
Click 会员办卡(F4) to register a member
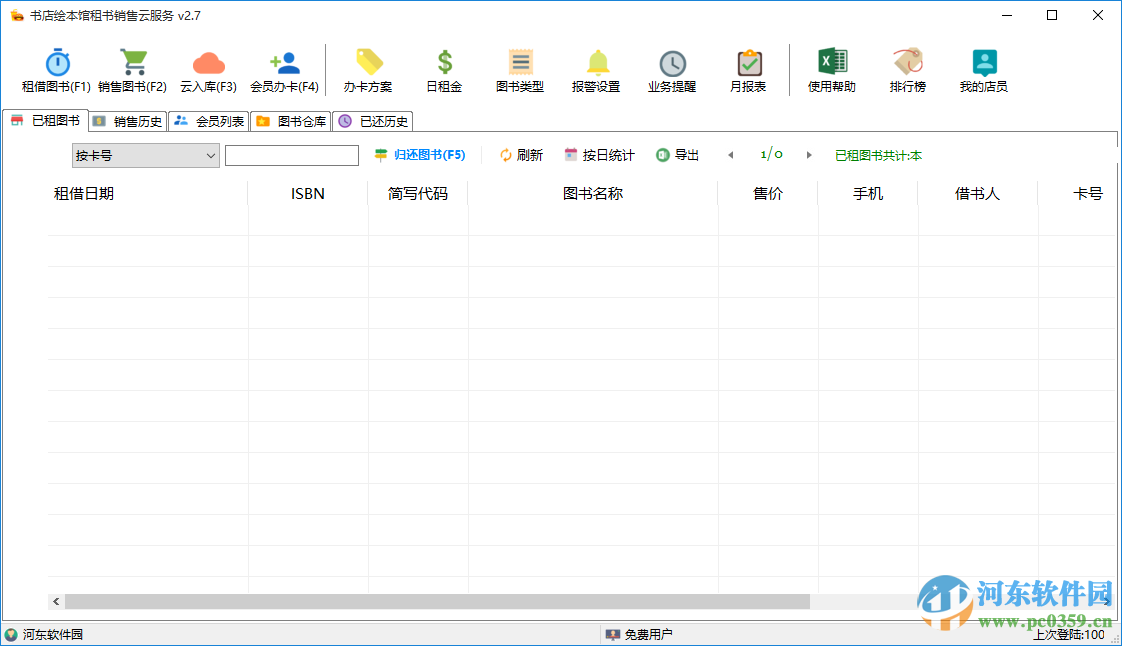[283, 68]
